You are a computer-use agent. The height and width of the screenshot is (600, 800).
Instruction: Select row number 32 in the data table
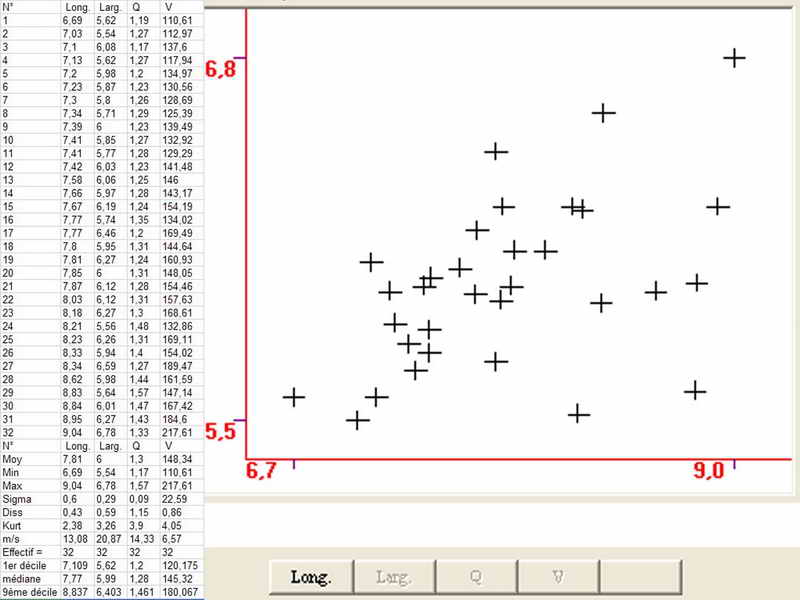pos(8,431)
